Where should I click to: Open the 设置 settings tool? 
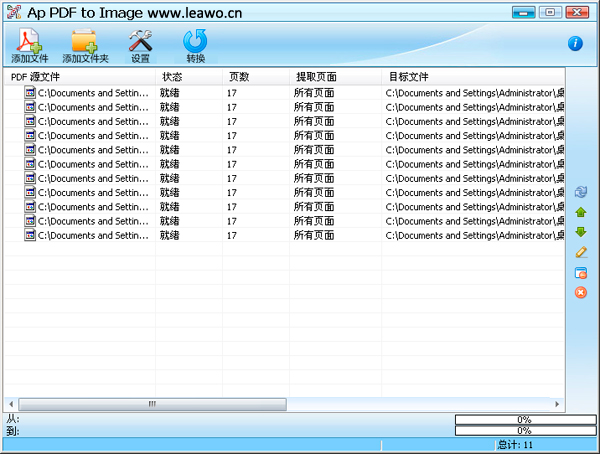click(140, 46)
